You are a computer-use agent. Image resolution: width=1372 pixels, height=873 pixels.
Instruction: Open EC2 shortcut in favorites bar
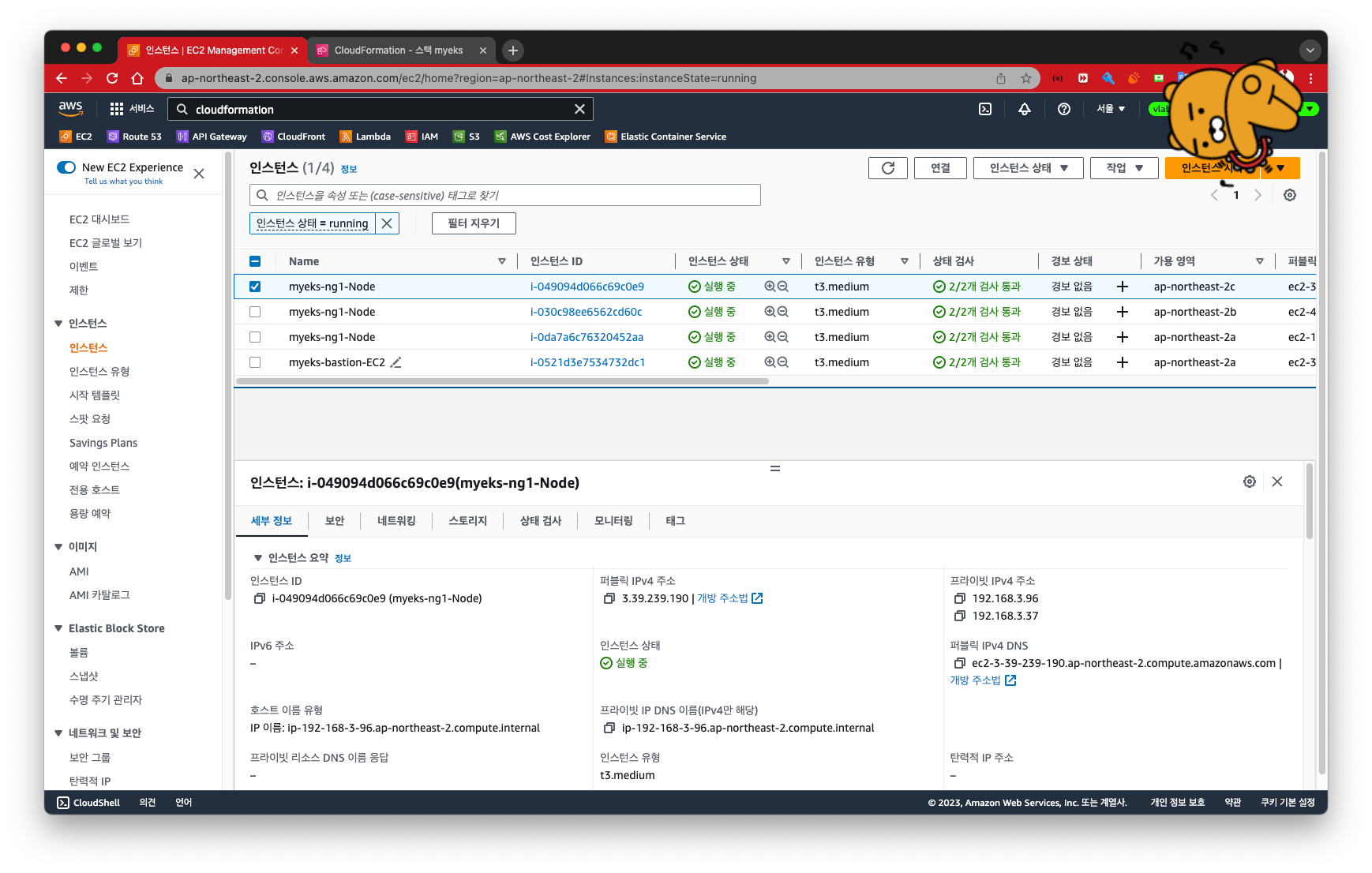[76, 137]
